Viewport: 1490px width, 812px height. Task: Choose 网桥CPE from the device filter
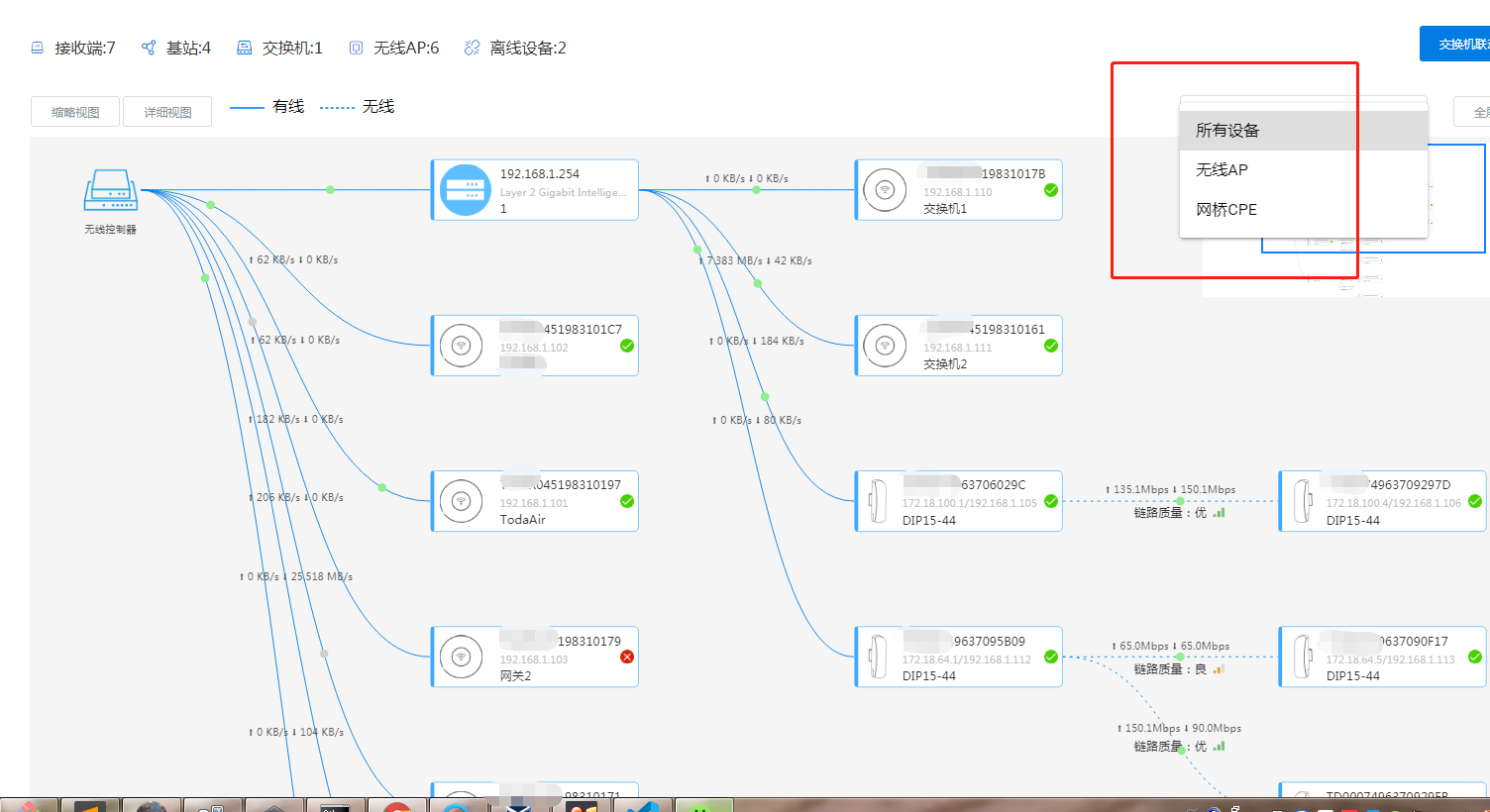point(1225,210)
